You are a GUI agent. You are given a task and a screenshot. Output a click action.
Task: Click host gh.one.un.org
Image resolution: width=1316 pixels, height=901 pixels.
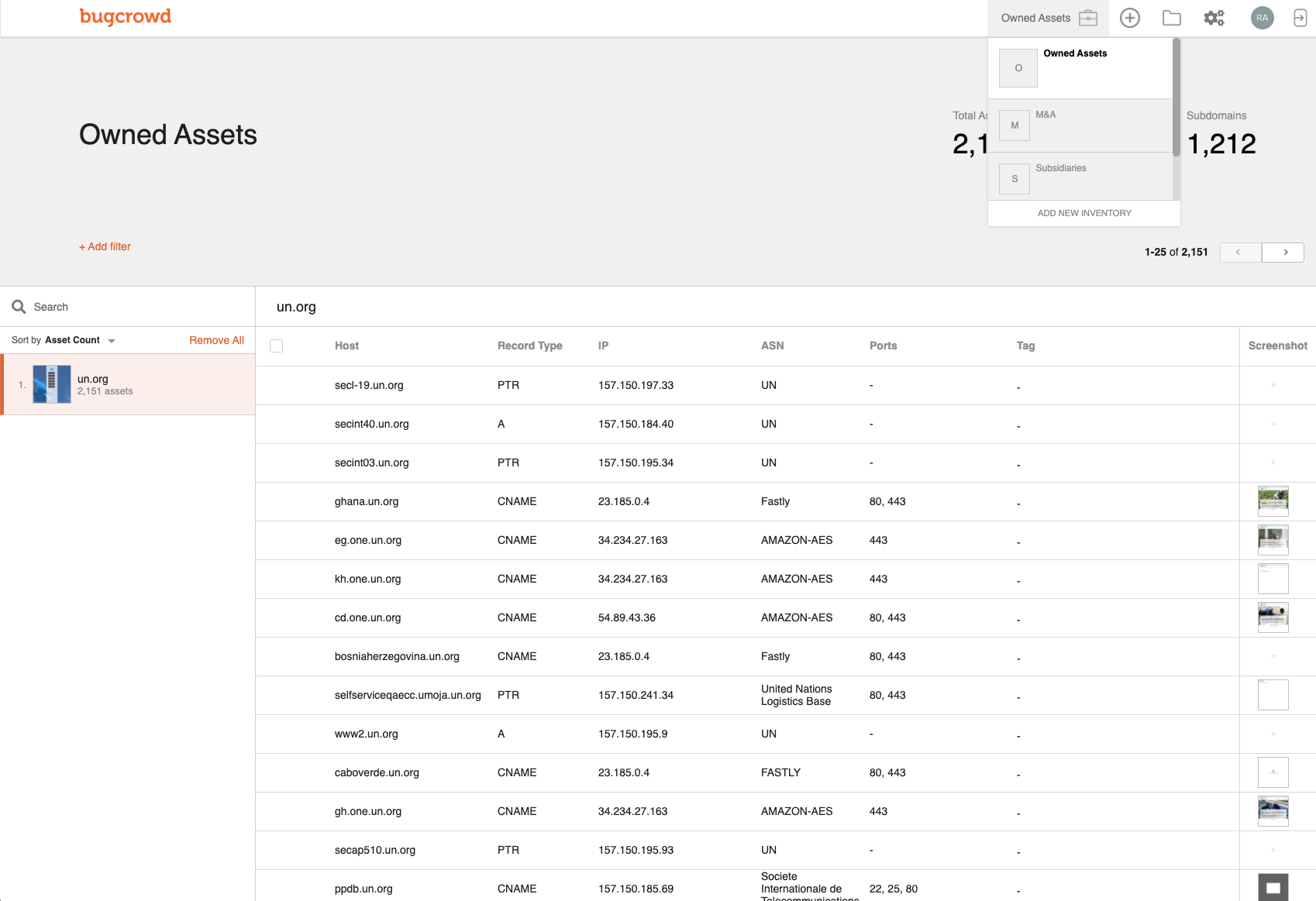pos(368,811)
